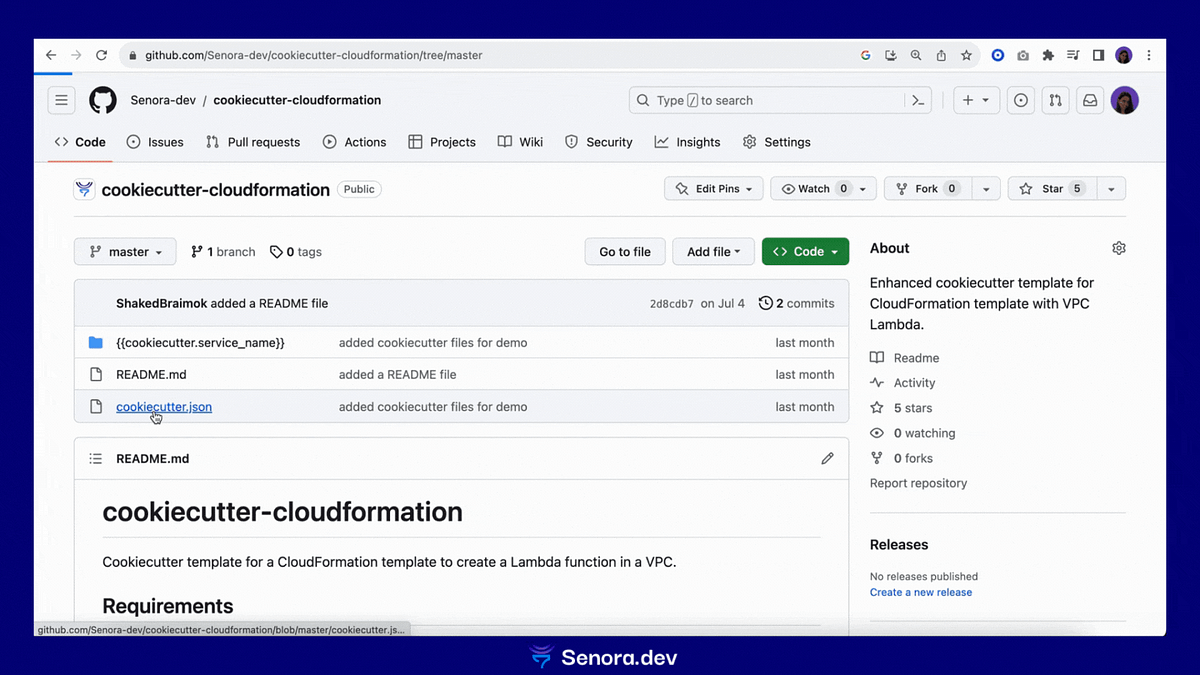The width and height of the screenshot is (1200, 675).
Task: Open the command palette icon
Action: (917, 100)
